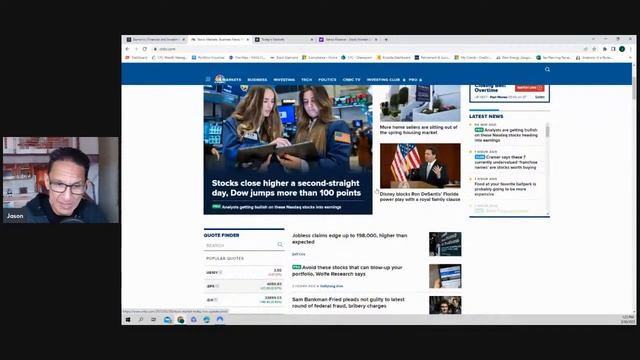Open Latest News 'Cramer says these 7' item
Viewport: 640px width, 360px height.
(506, 162)
